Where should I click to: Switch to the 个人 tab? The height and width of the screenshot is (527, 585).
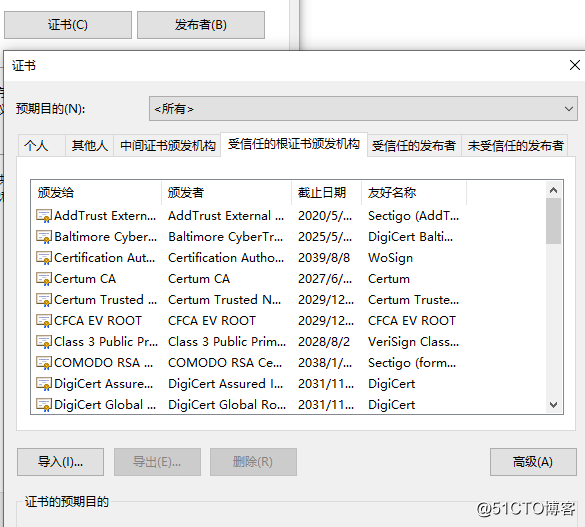(x=41, y=145)
